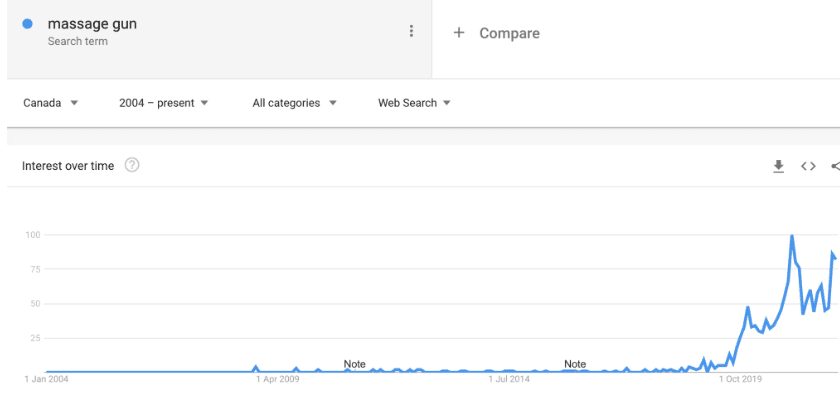Click the share icon on the chart header

(836, 166)
